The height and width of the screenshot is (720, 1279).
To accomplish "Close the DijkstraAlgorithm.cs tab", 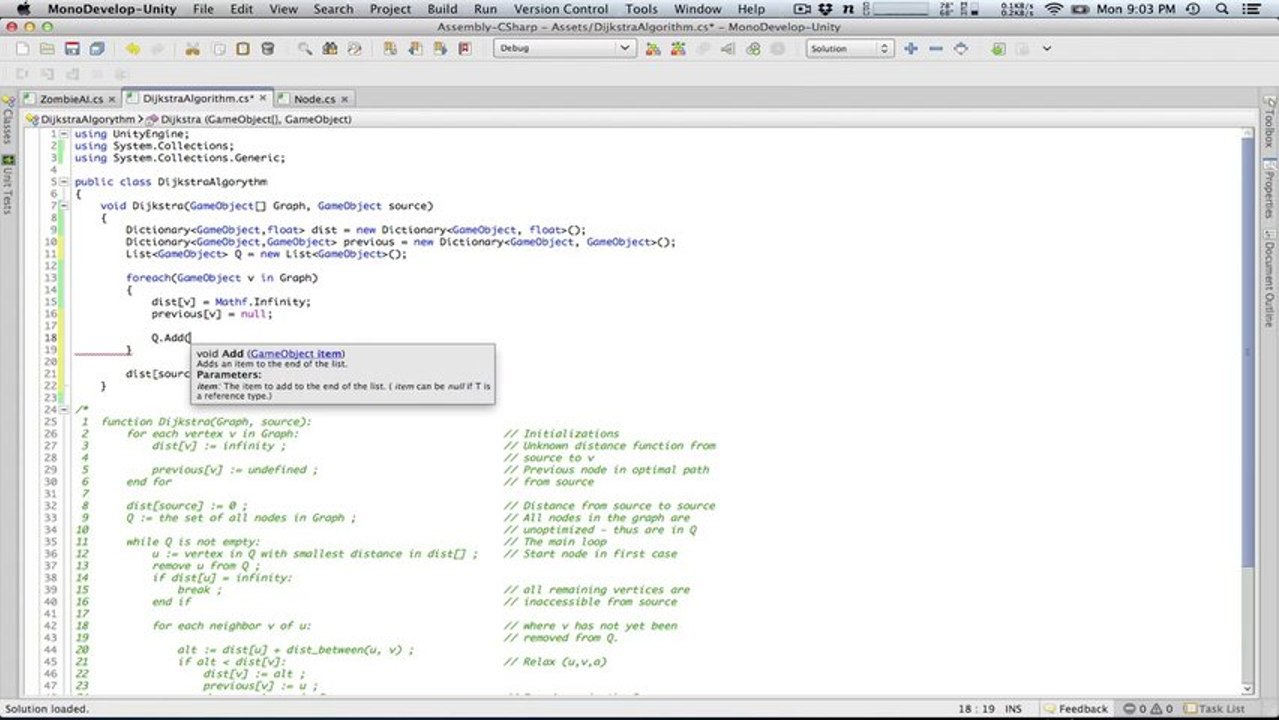I will tap(264, 98).
